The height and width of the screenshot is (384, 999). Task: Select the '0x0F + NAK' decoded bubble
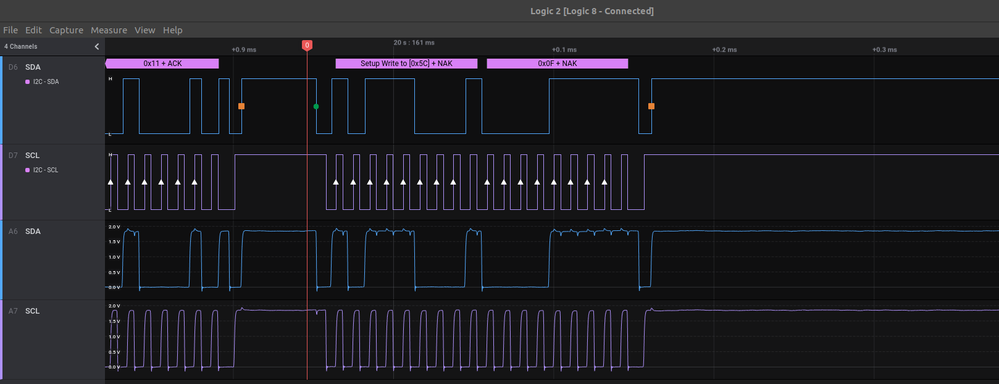[x=557, y=63]
